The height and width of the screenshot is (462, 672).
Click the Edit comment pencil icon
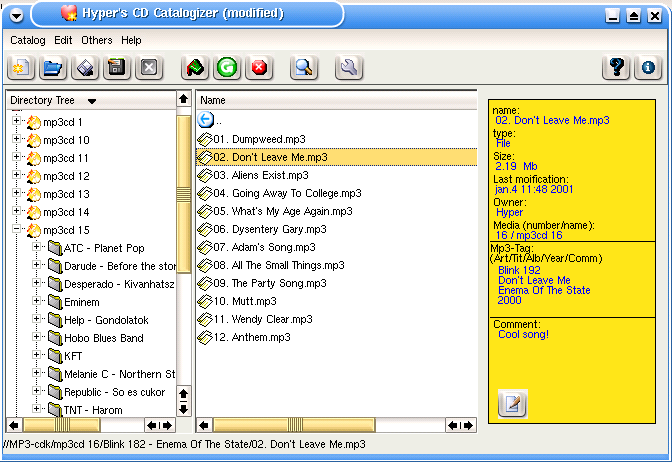click(x=513, y=404)
